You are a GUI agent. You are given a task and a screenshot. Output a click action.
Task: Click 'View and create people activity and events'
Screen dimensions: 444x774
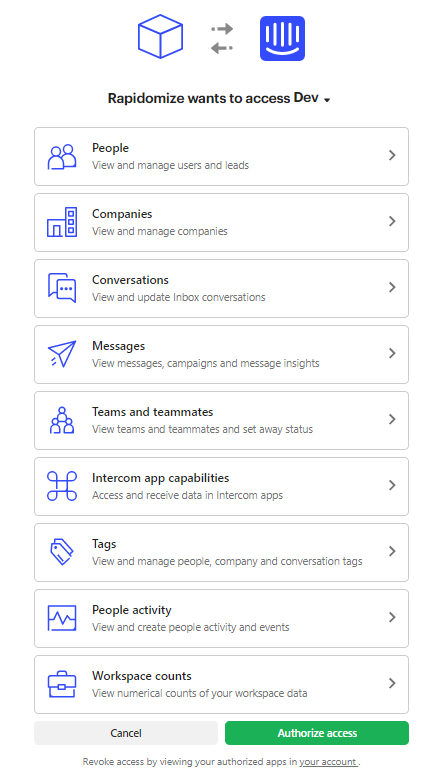[191, 627]
